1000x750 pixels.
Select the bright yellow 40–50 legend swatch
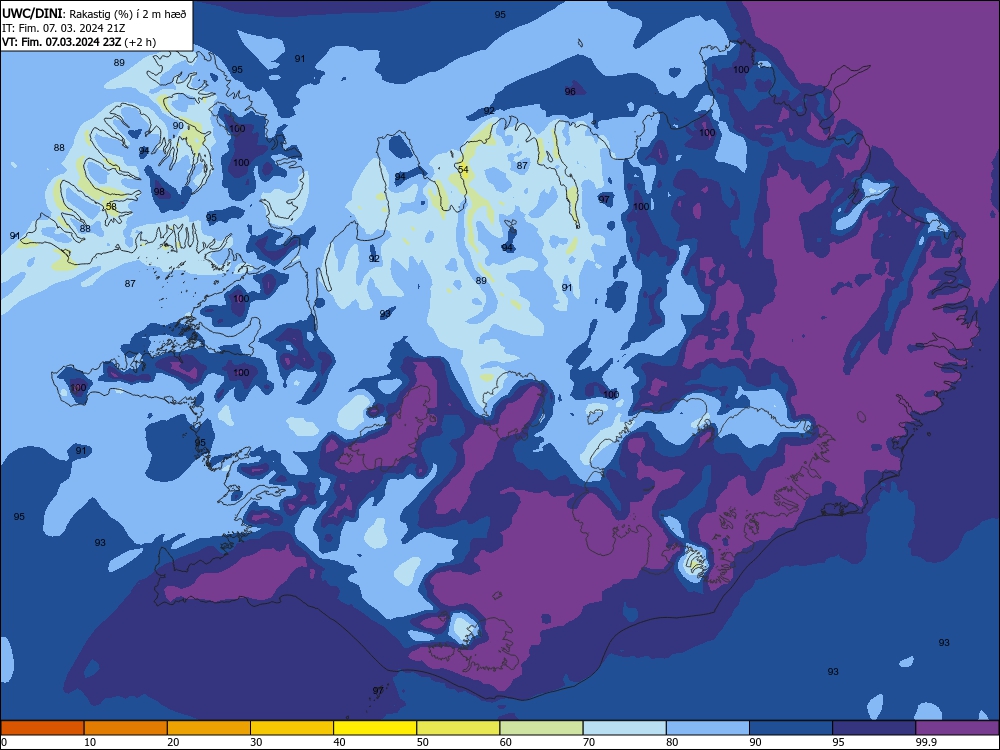pos(375,728)
